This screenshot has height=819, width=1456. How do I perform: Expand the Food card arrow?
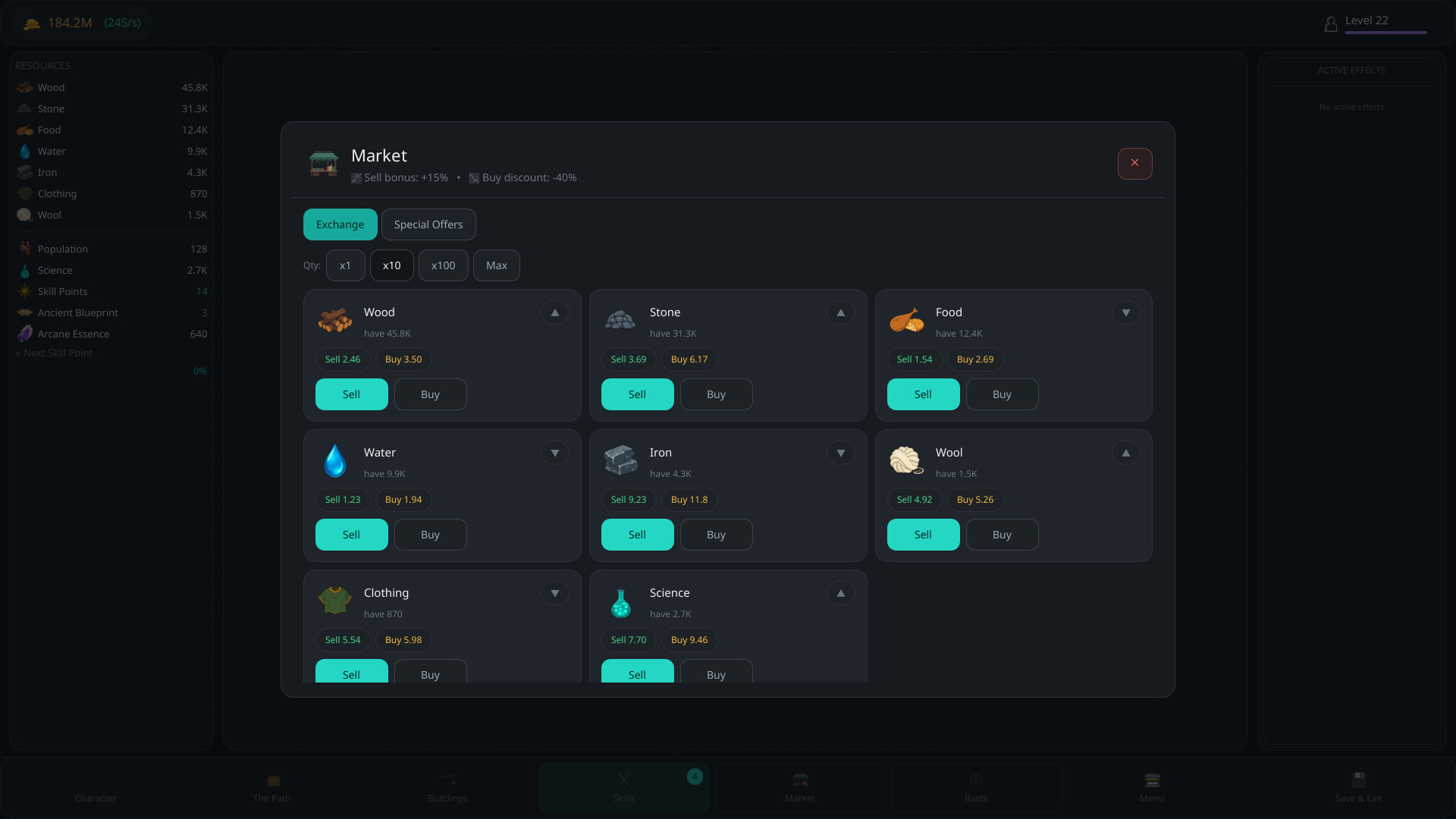pyautogui.click(x=1126, y=312)
